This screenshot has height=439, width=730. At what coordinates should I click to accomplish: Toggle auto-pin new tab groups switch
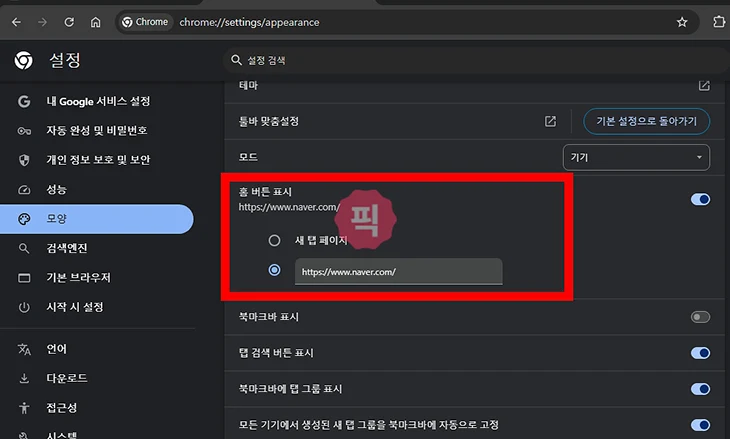click(x=700, y=425)
